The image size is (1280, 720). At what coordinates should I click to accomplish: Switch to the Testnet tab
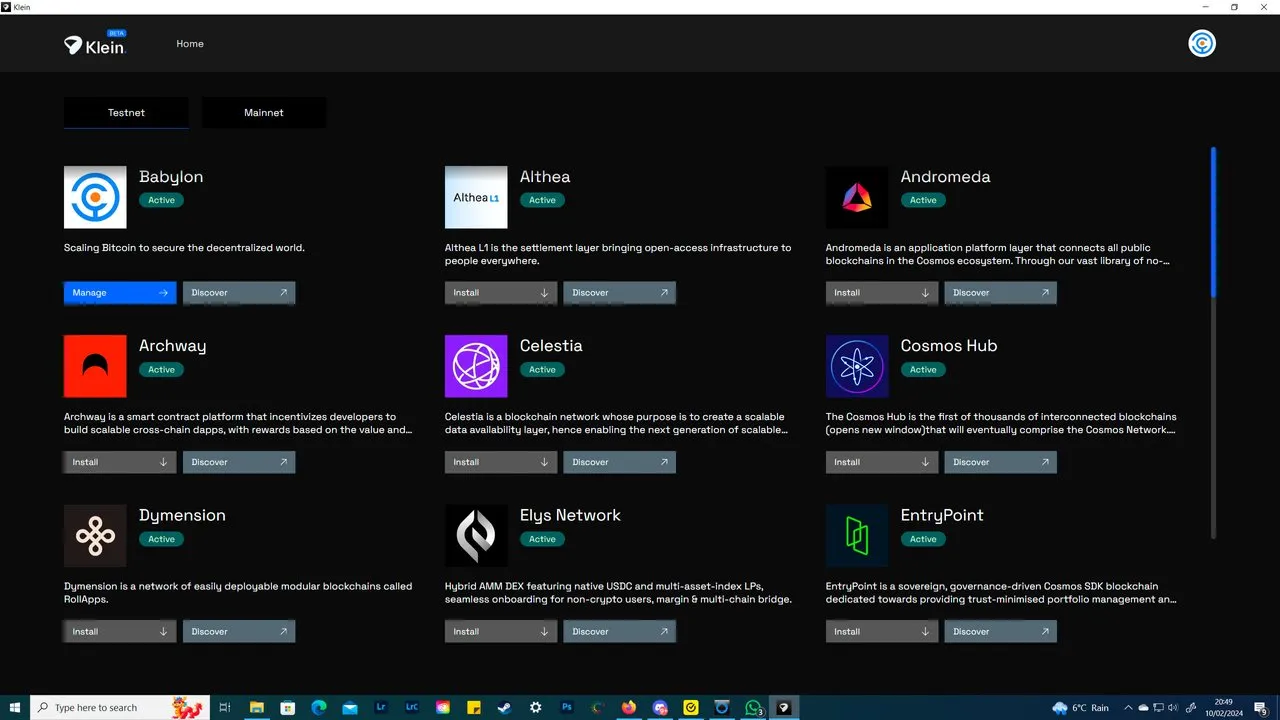coord(126,113)
